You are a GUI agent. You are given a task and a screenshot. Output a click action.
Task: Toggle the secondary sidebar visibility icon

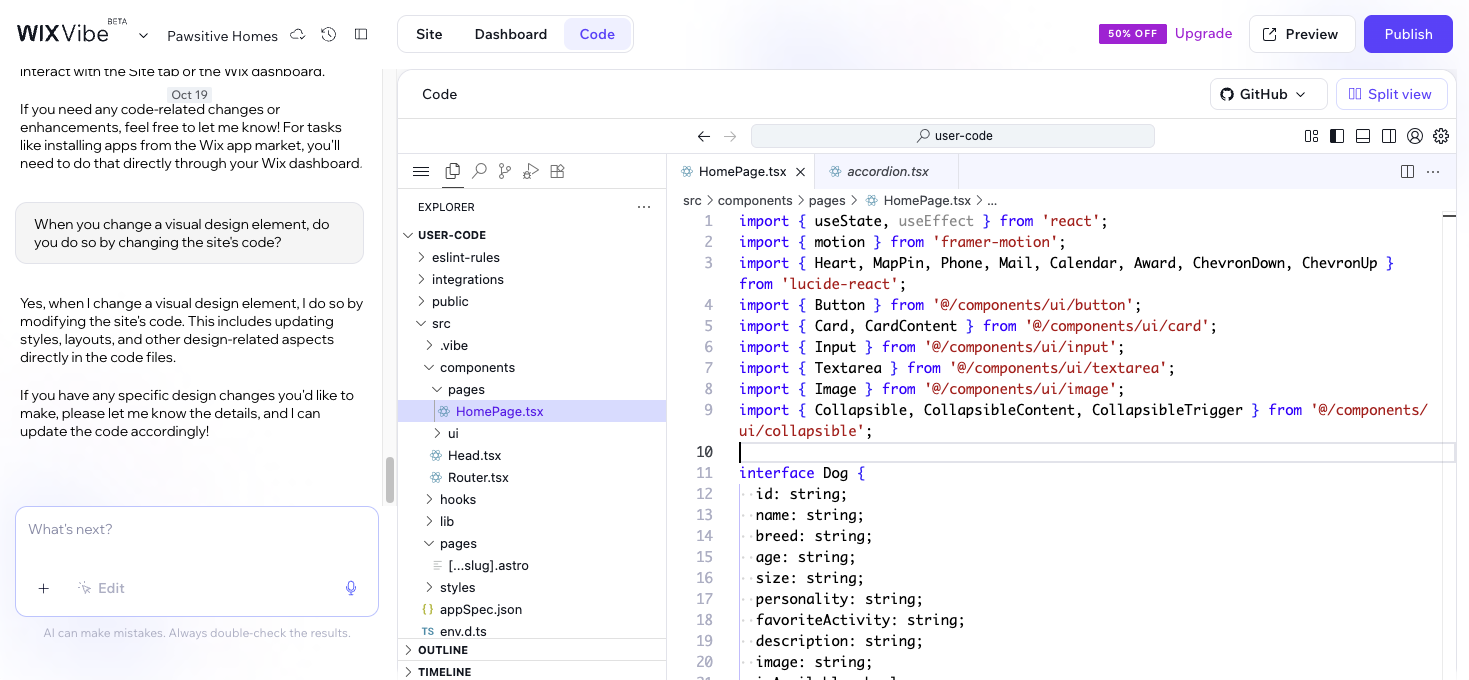[x=1389, y=136]
